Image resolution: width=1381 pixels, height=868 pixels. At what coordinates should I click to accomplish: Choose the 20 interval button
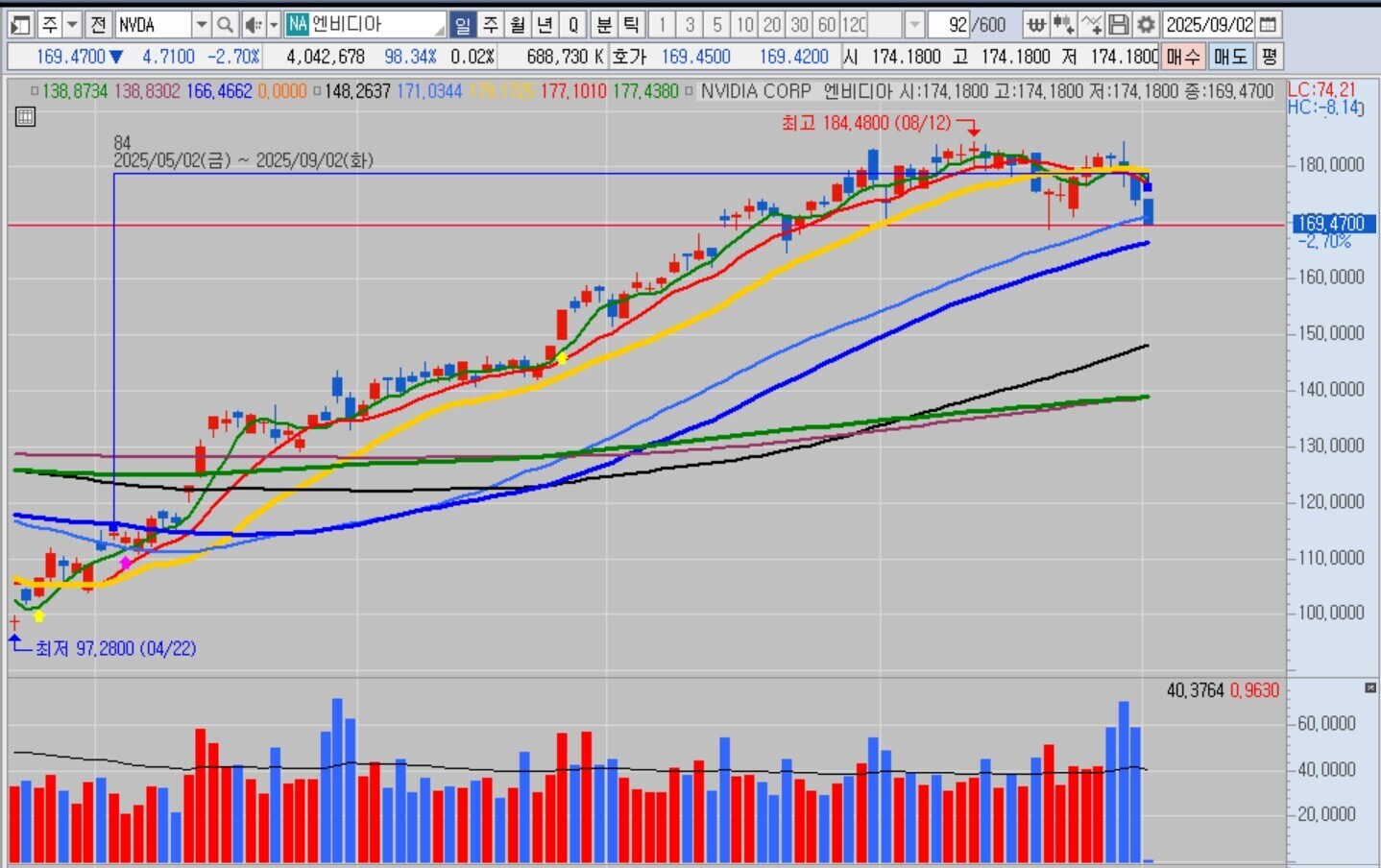tap(772, 24)
